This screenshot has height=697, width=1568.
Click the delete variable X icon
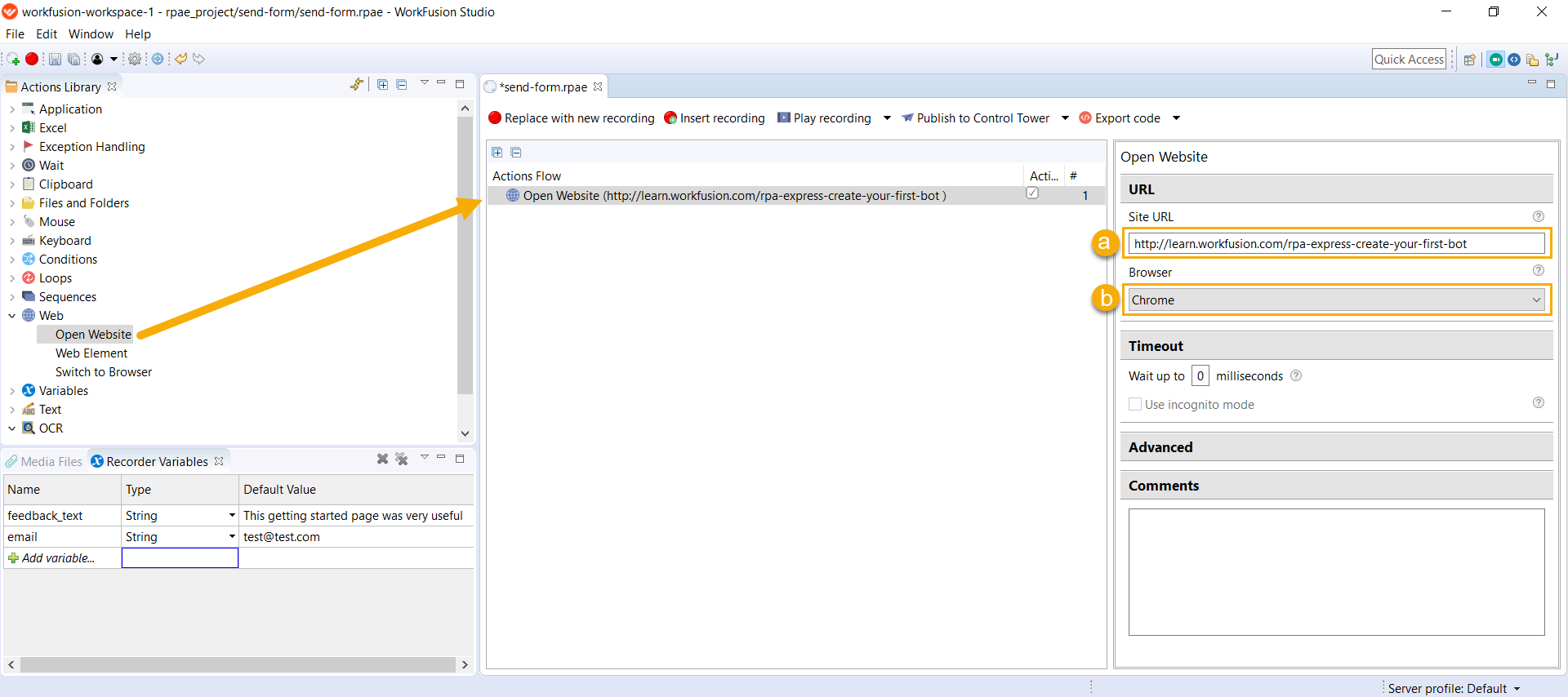click(382, 459)
